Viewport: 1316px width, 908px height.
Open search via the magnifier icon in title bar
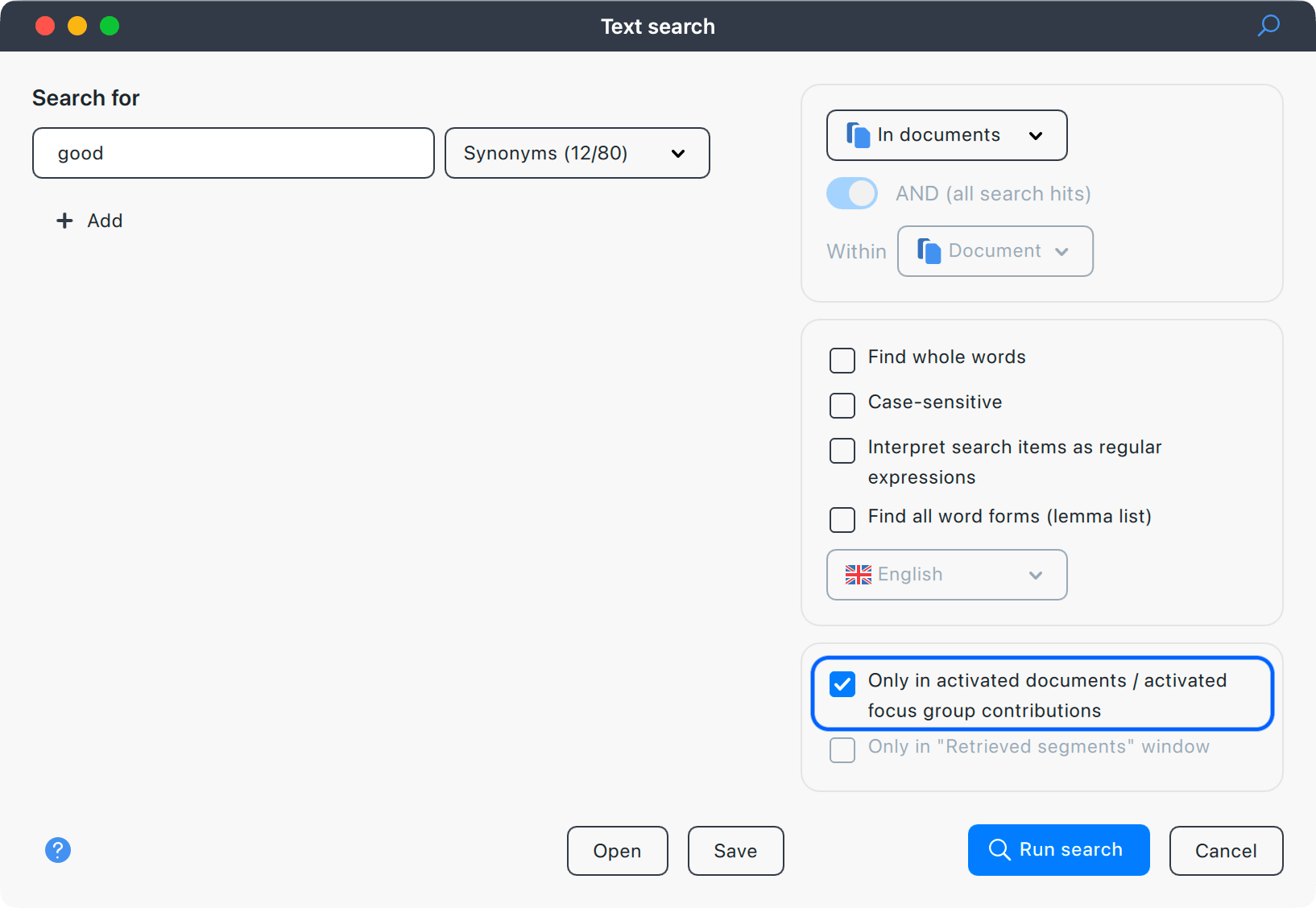(1268, 26)
